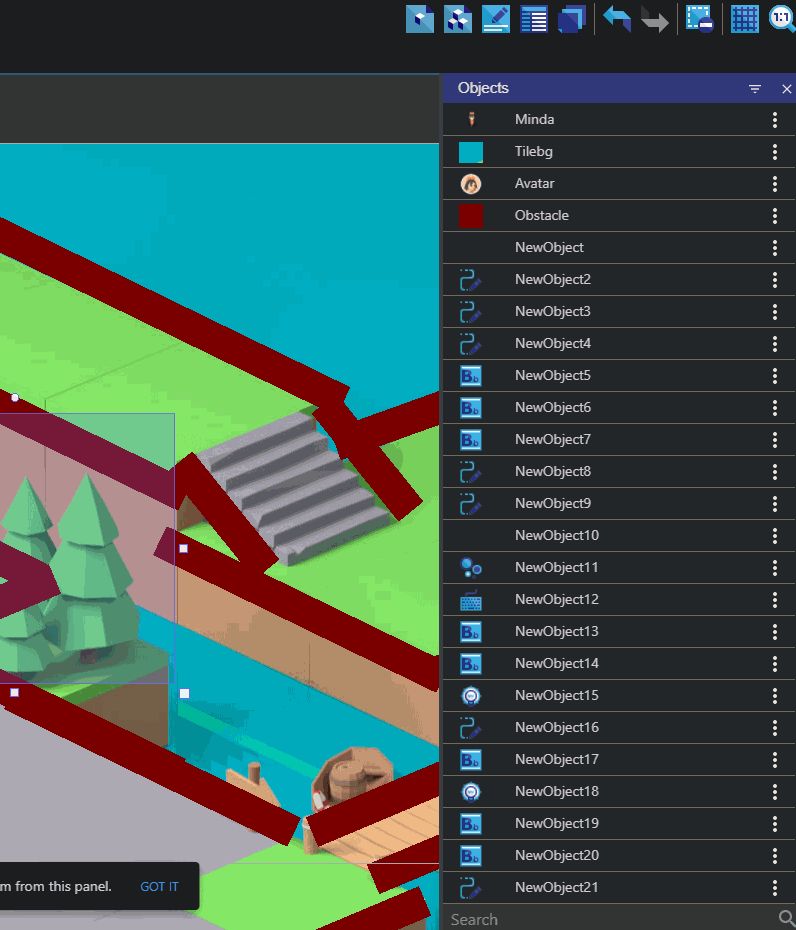This screenshot has height=930, width=796.
Task: Open the object groups editor
Action: pyautogui.click(x=458, y=19)
